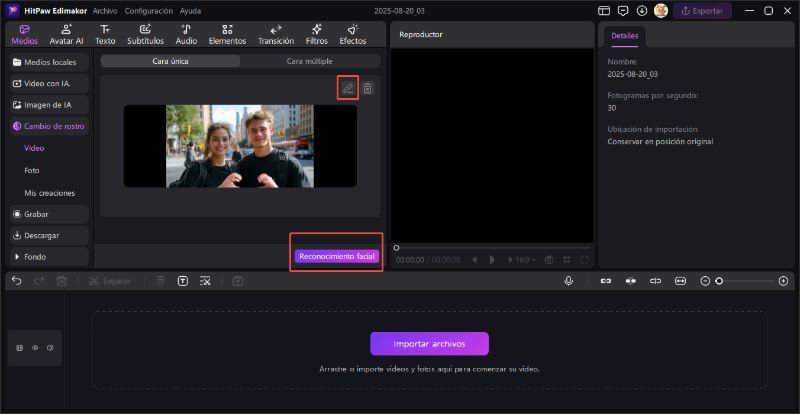Open the Descargar option
This screenshot has width=800, height=414.
point(49,236)
